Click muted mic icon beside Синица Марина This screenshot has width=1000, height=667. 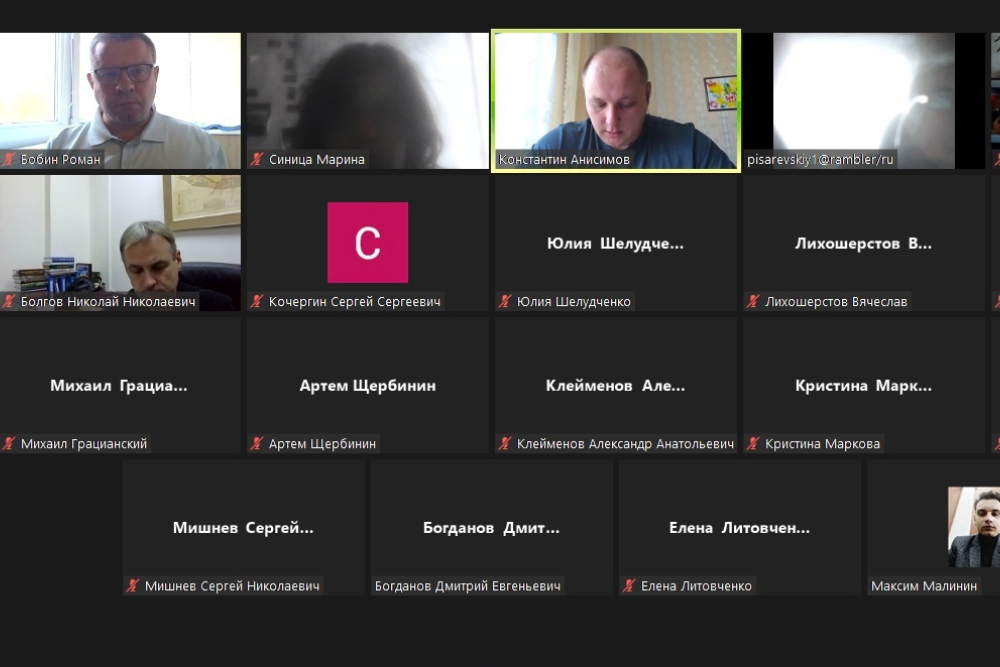pos(257,159)
